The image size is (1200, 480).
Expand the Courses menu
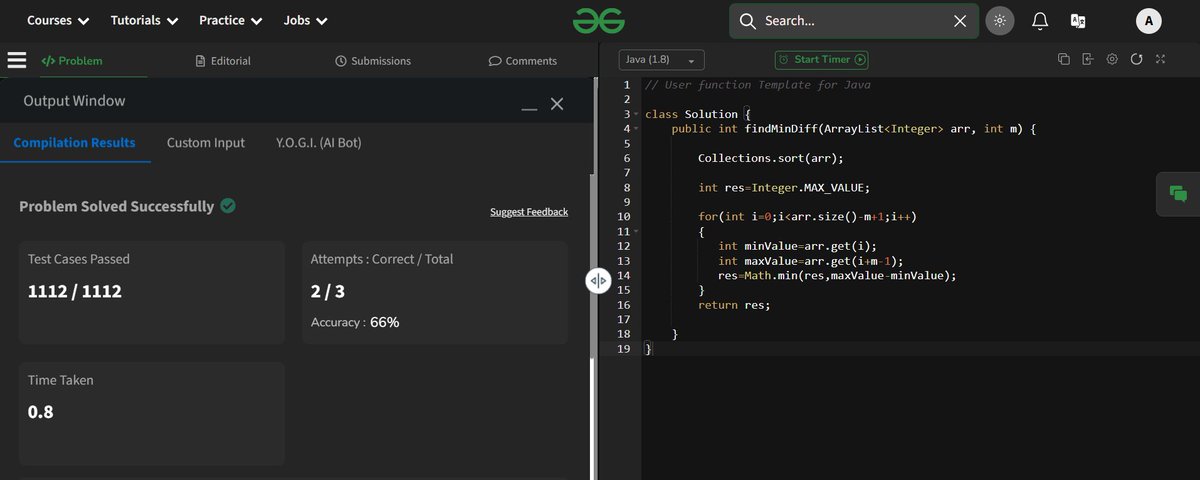(58, 20)
